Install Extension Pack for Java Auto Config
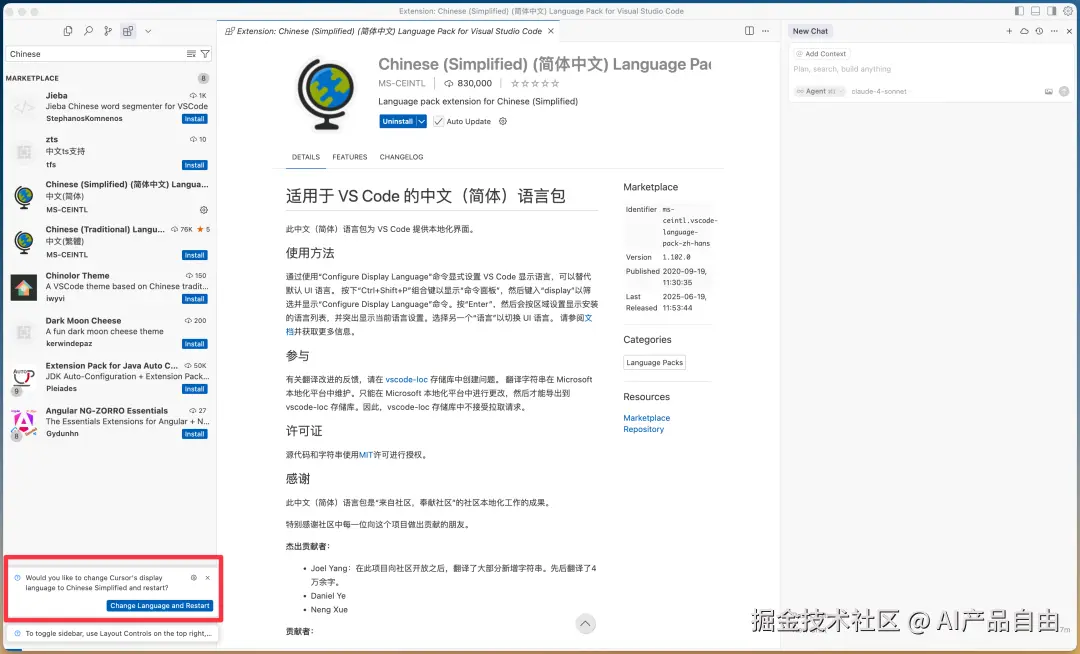Viewport: 1080px width, 654px height. pos(194,389)
